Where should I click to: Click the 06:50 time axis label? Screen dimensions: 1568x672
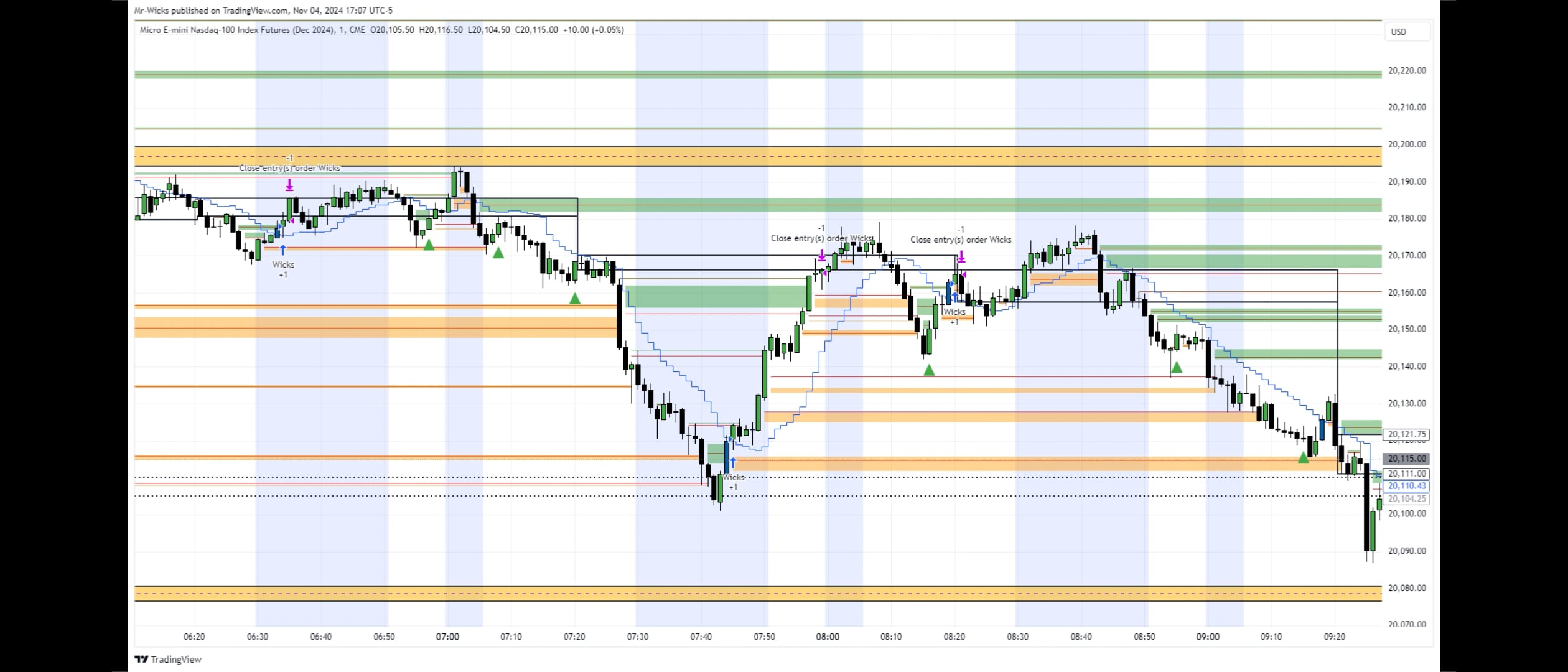385,637
